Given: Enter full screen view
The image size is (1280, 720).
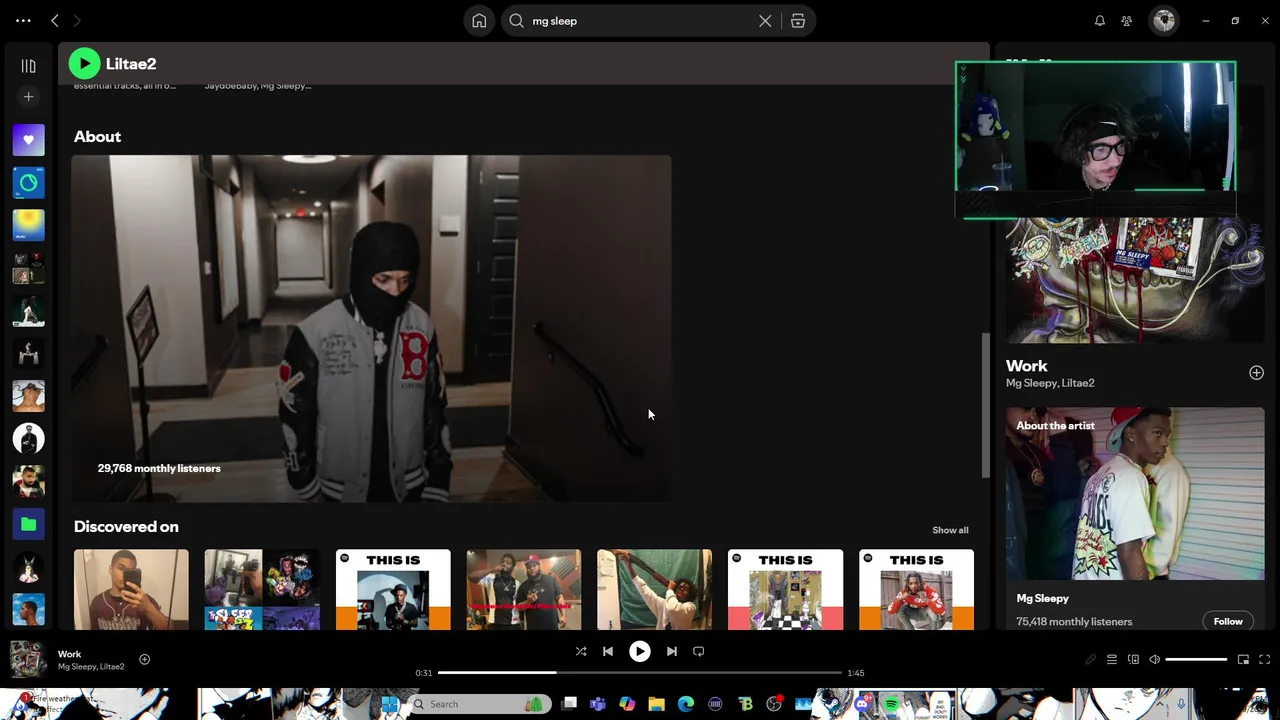Looking at the screenshot, I should [x=1265, y=659].
